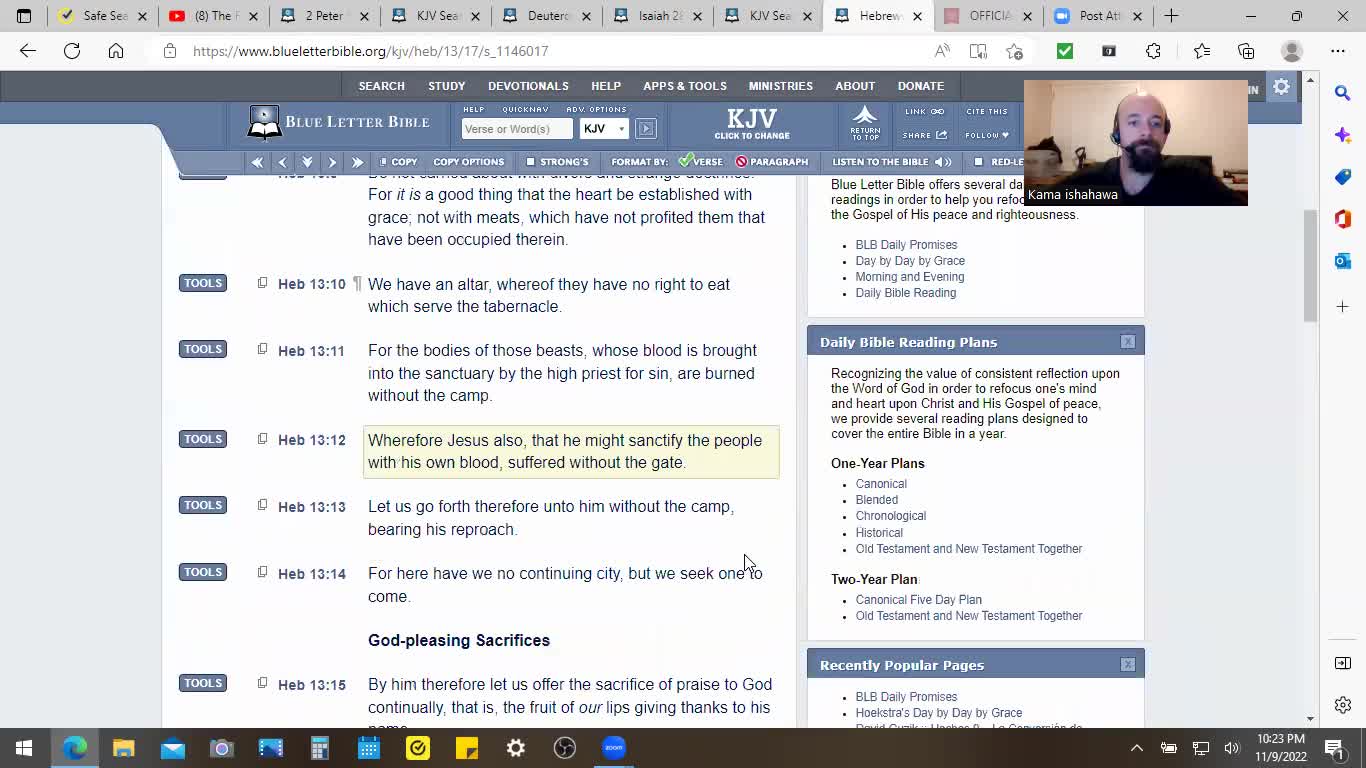Viewport: 1366px width, 768px height.
Task: Click Cite This option
Action: tap(987, 112)
